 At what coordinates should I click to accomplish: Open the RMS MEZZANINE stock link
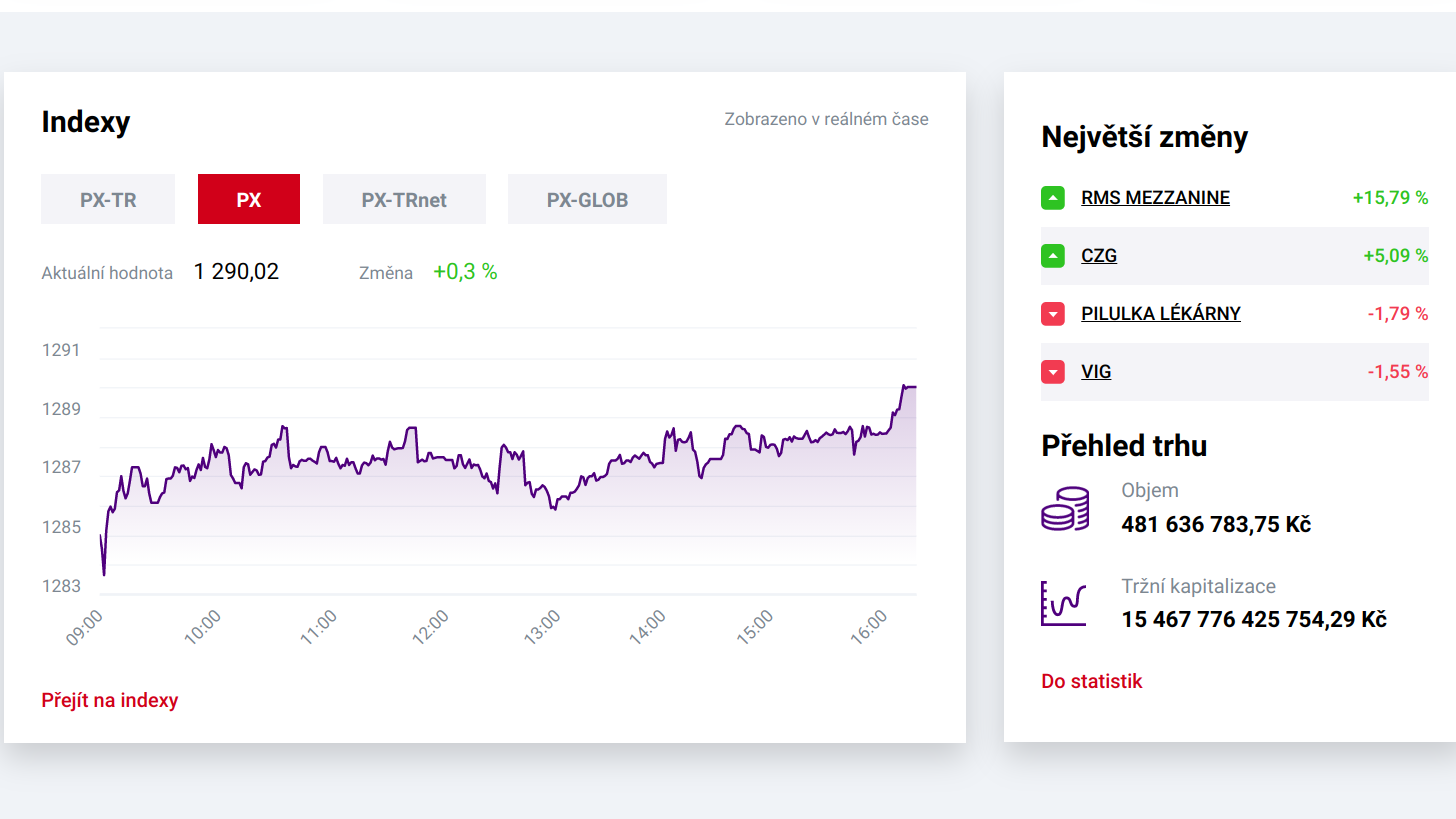click(x=1155, y=198)
